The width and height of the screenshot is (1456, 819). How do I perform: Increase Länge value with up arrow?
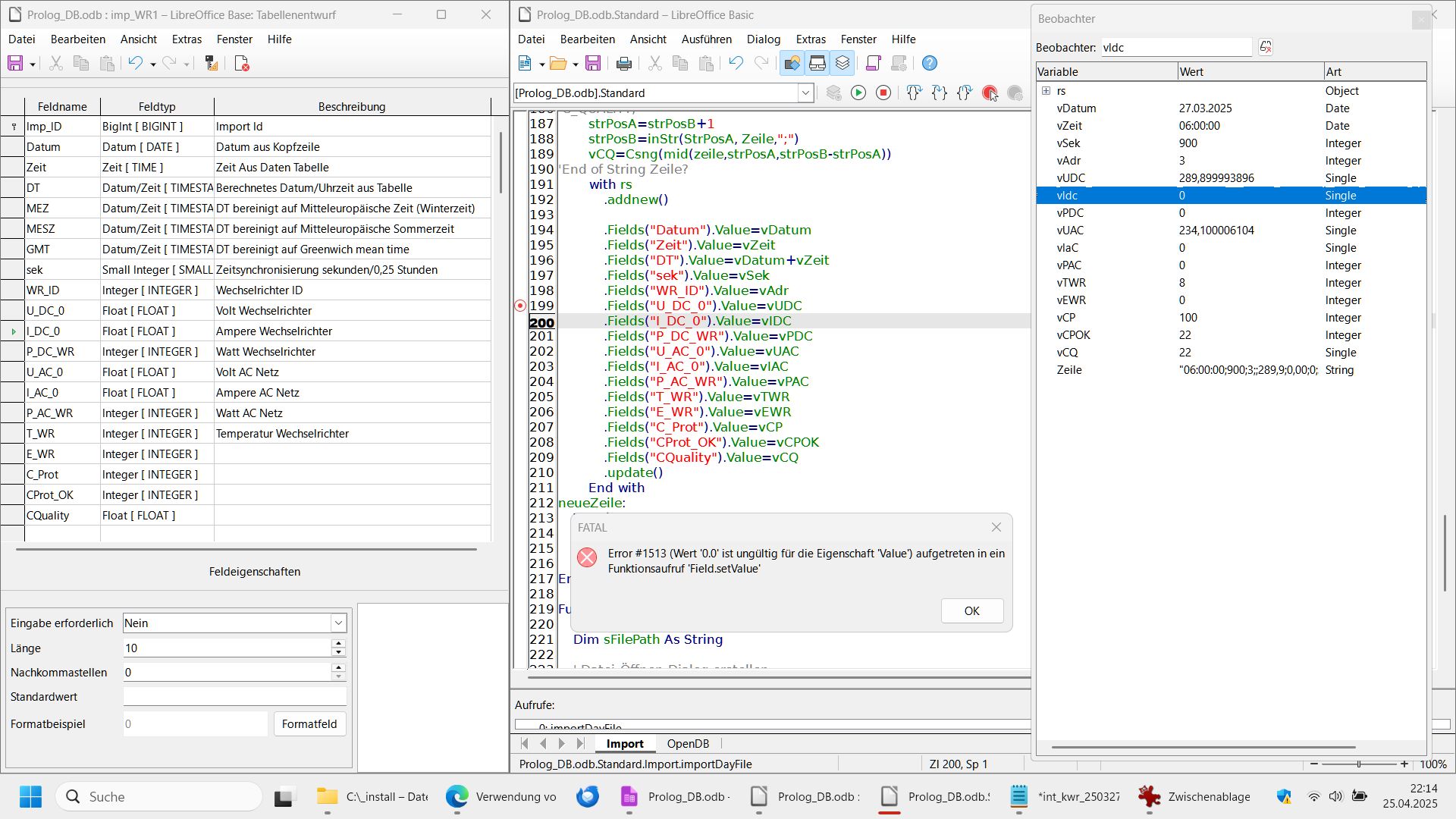[338, 644]
